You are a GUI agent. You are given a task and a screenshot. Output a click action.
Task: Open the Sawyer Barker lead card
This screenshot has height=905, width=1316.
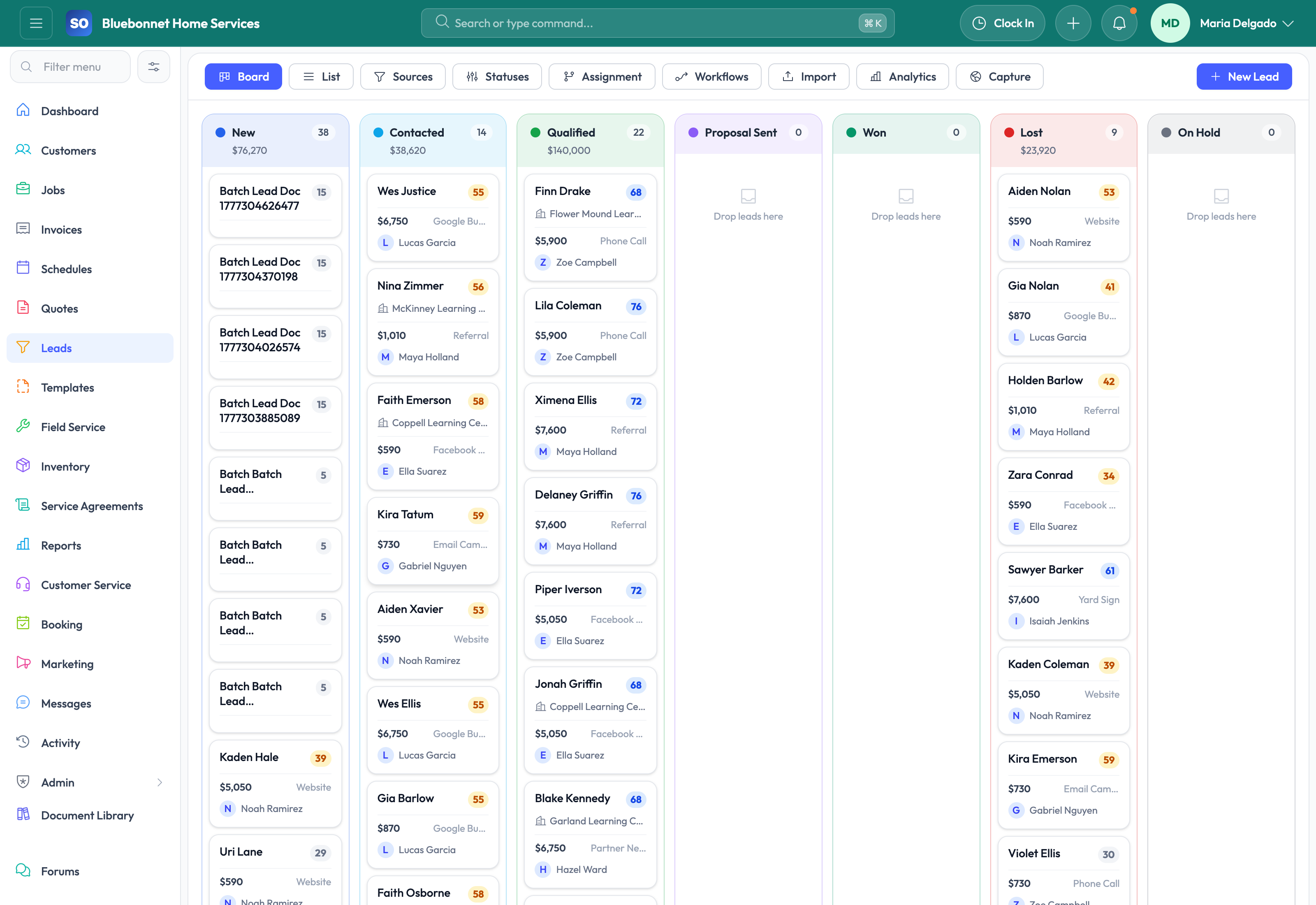[1063, 595]
